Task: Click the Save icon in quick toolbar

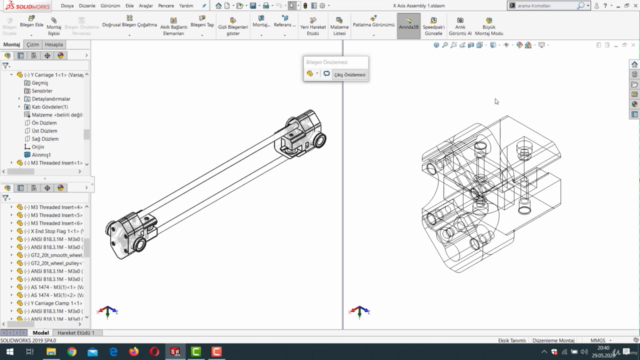Action: click(x=253, y=6)
